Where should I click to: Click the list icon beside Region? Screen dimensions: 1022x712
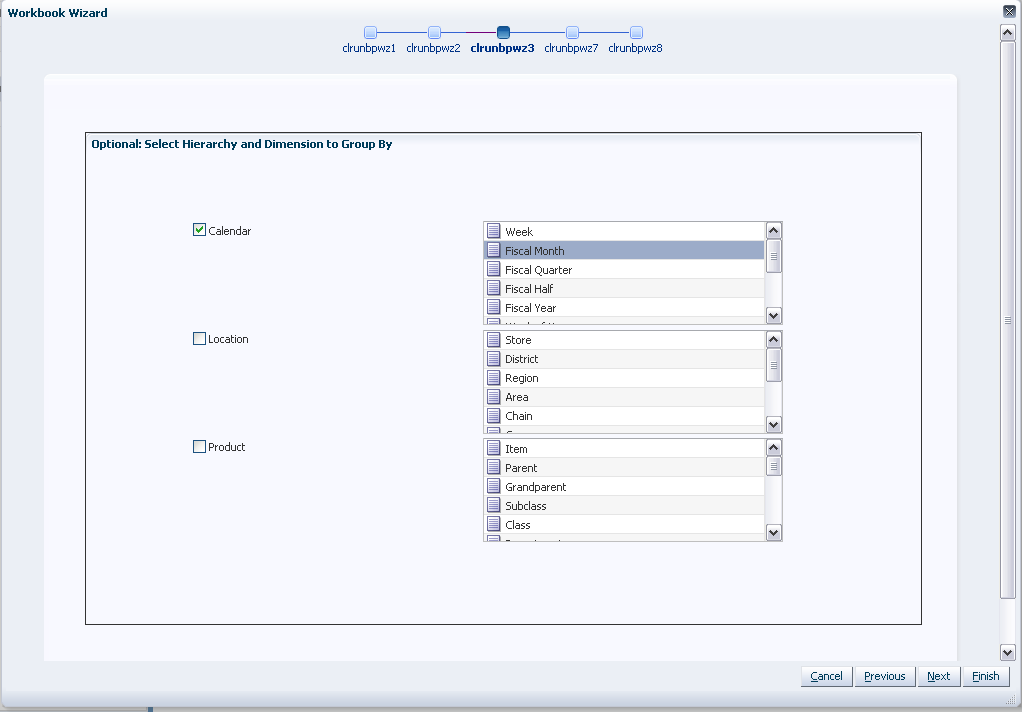(493, 377)
